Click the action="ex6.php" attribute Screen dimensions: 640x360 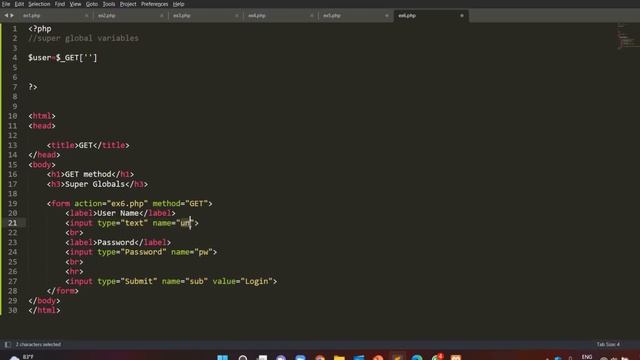111,203
